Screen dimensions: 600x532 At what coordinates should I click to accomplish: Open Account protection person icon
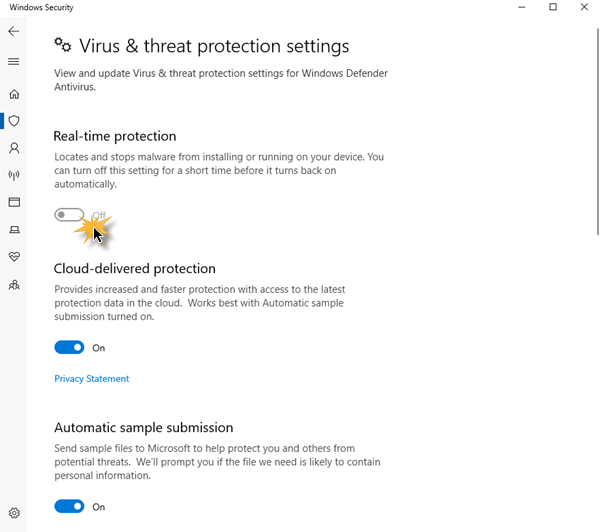pyautogui.click(x=14, y=148)
